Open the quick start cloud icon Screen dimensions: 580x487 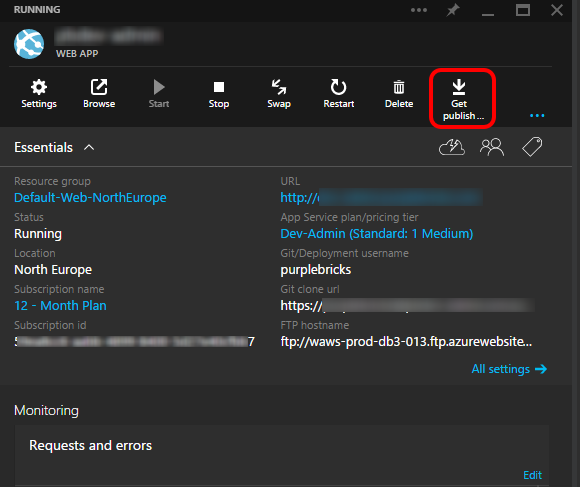coord(452,147)
